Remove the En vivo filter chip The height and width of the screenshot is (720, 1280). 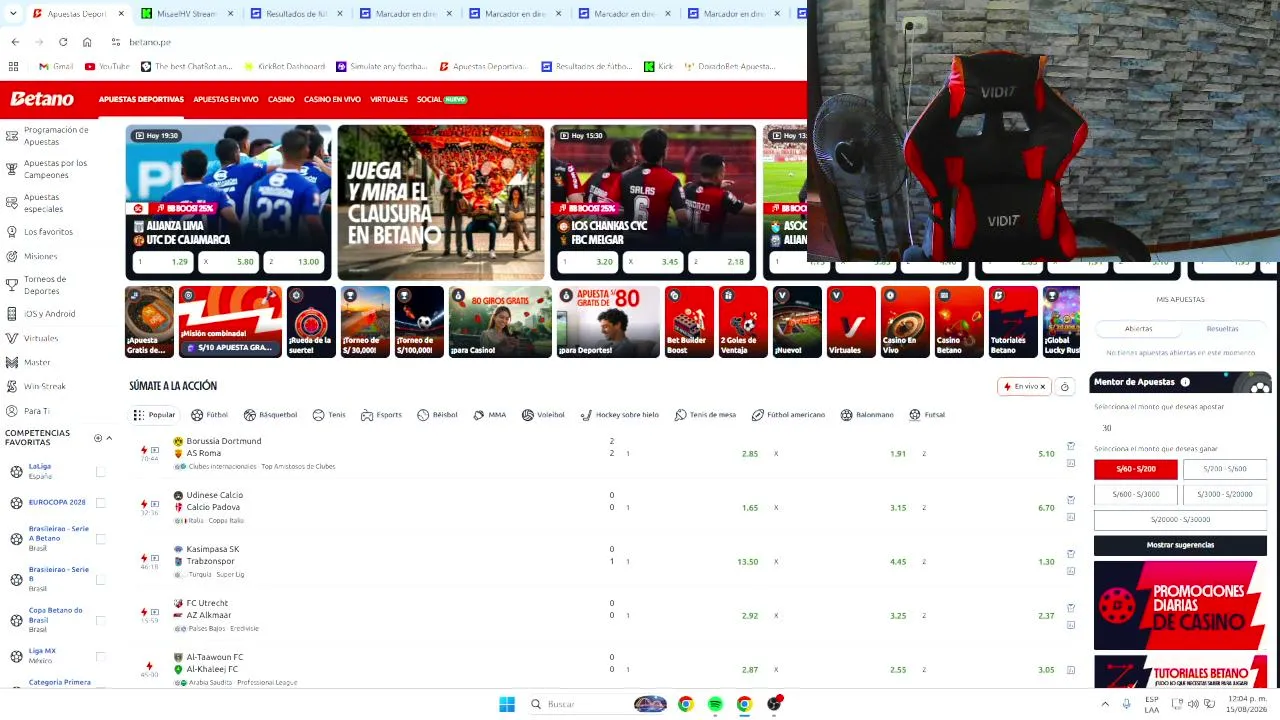tap(1042, 387)
